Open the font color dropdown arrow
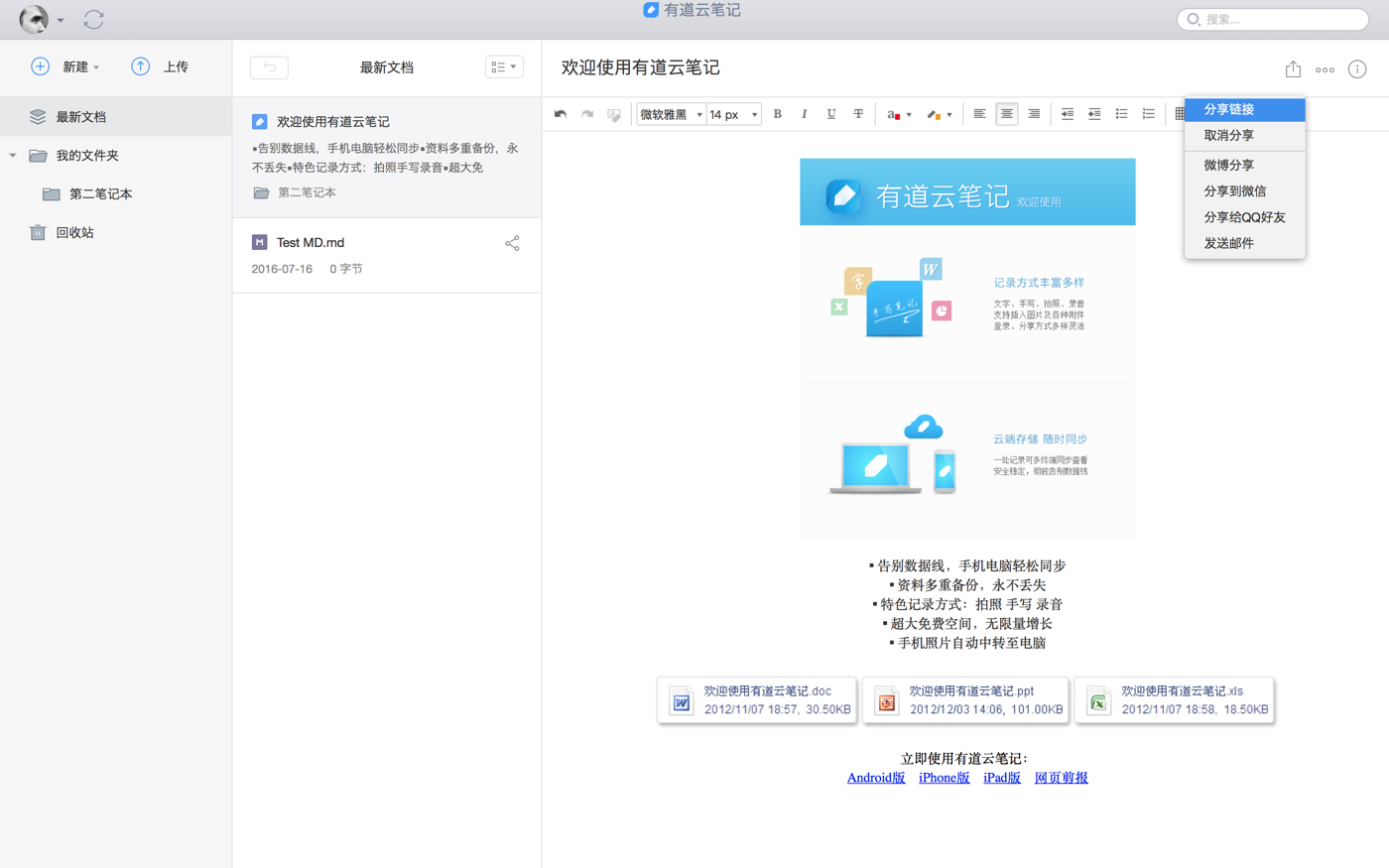The image size is (1389, 868). (x=909, y=115)
